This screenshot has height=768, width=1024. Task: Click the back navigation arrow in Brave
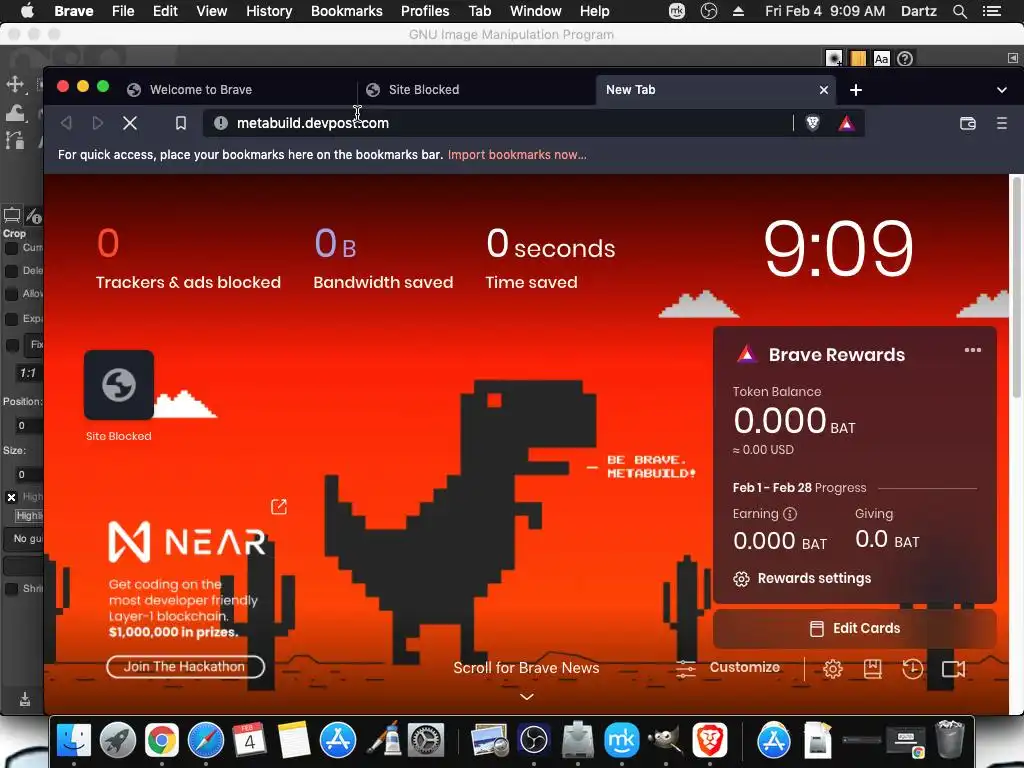(x=66, y=123)
